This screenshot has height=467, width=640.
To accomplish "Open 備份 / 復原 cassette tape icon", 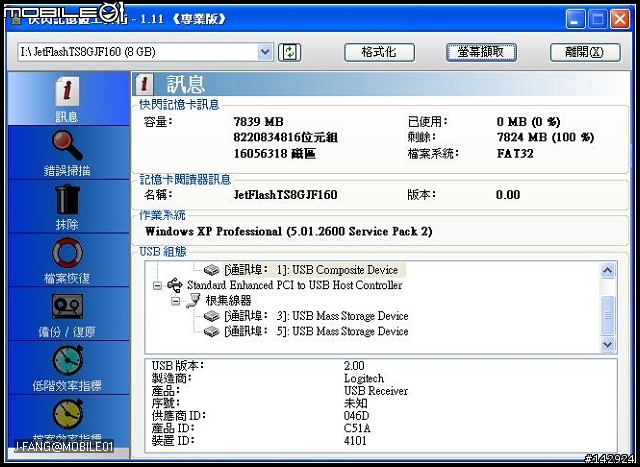I will [67, 307].
